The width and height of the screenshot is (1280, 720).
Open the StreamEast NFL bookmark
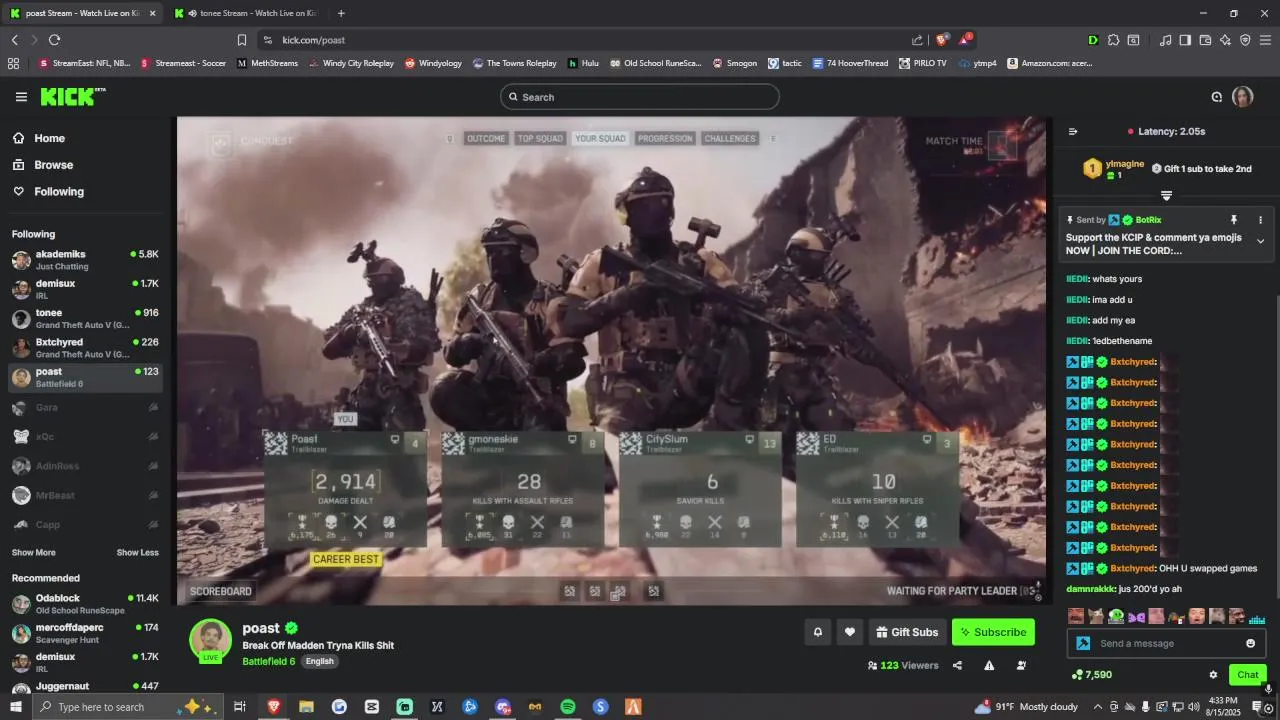84,63
